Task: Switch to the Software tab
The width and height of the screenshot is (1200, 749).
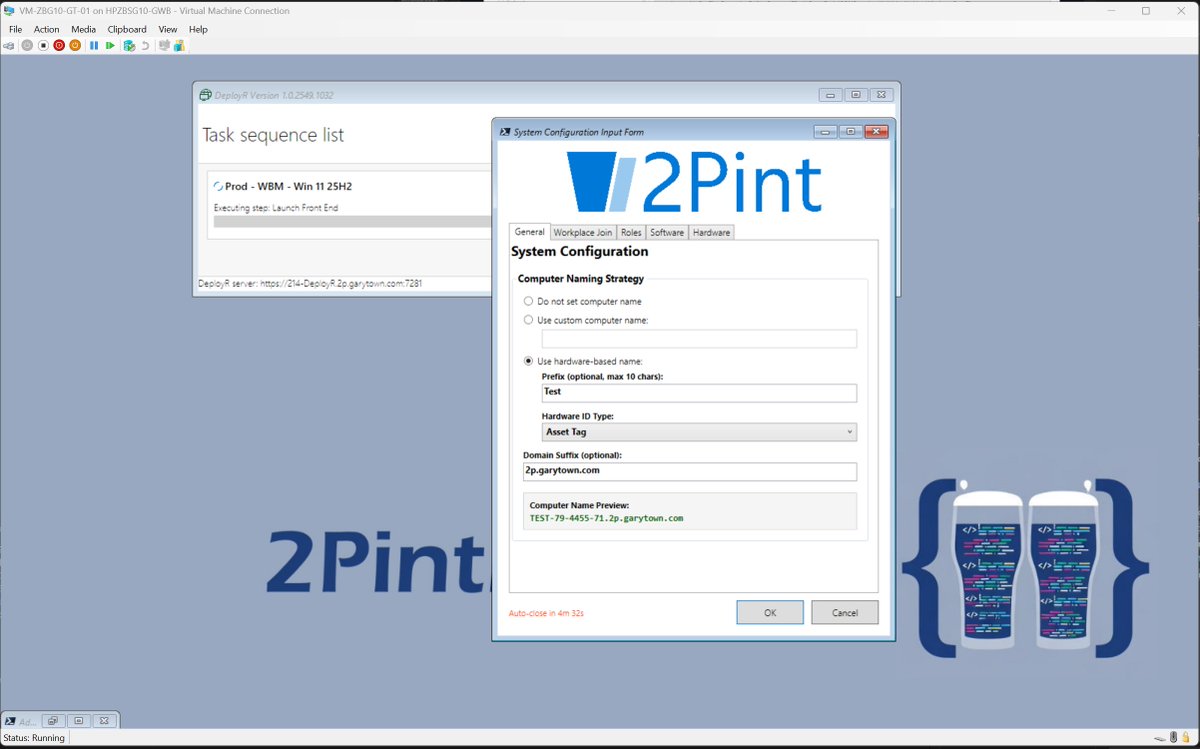Action: [667, 232]
